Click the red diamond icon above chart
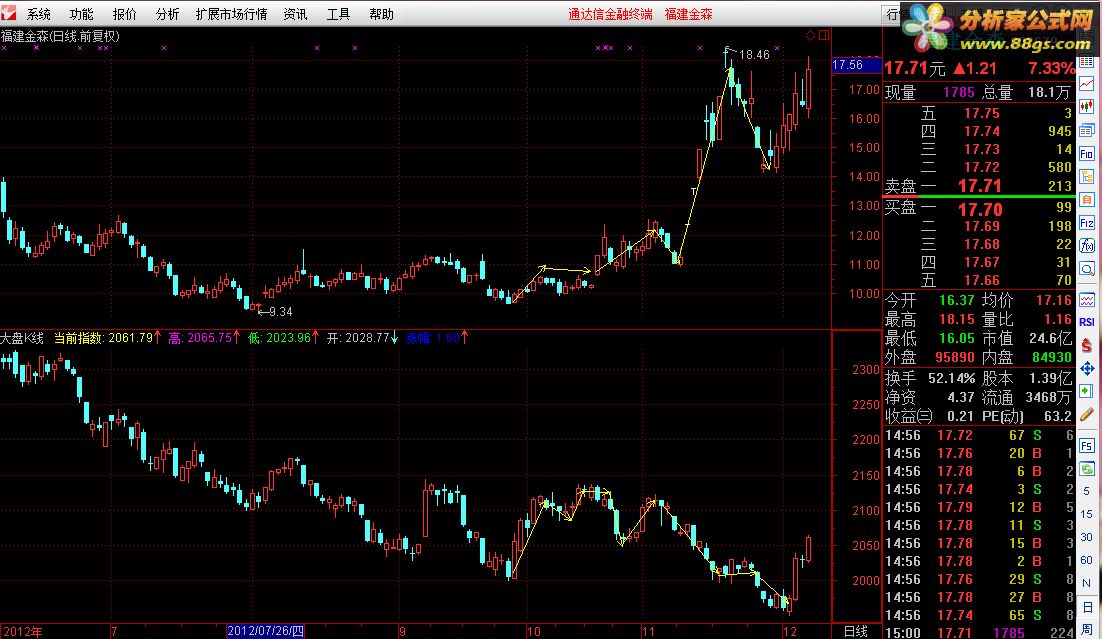 pos(810,35)
